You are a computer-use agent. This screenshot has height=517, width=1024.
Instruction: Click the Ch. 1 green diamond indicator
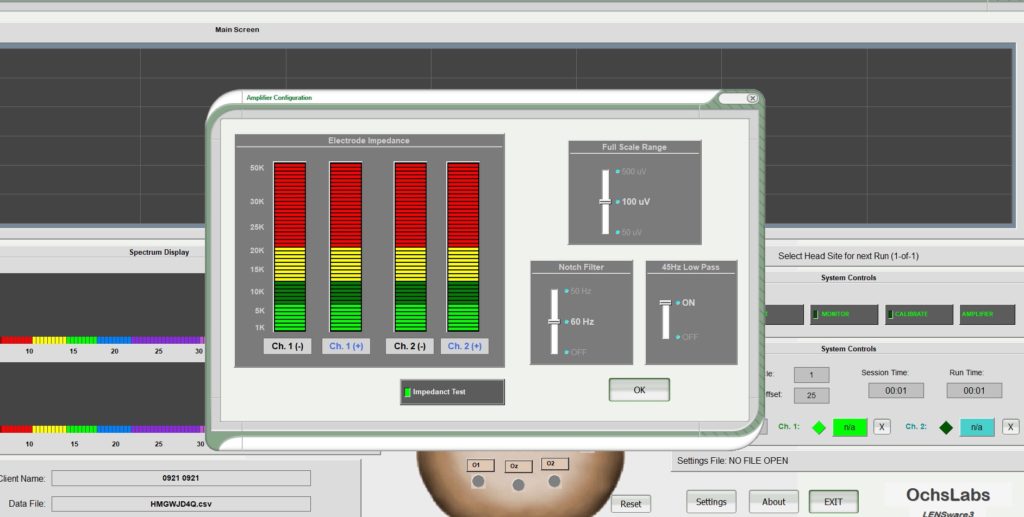819,427
